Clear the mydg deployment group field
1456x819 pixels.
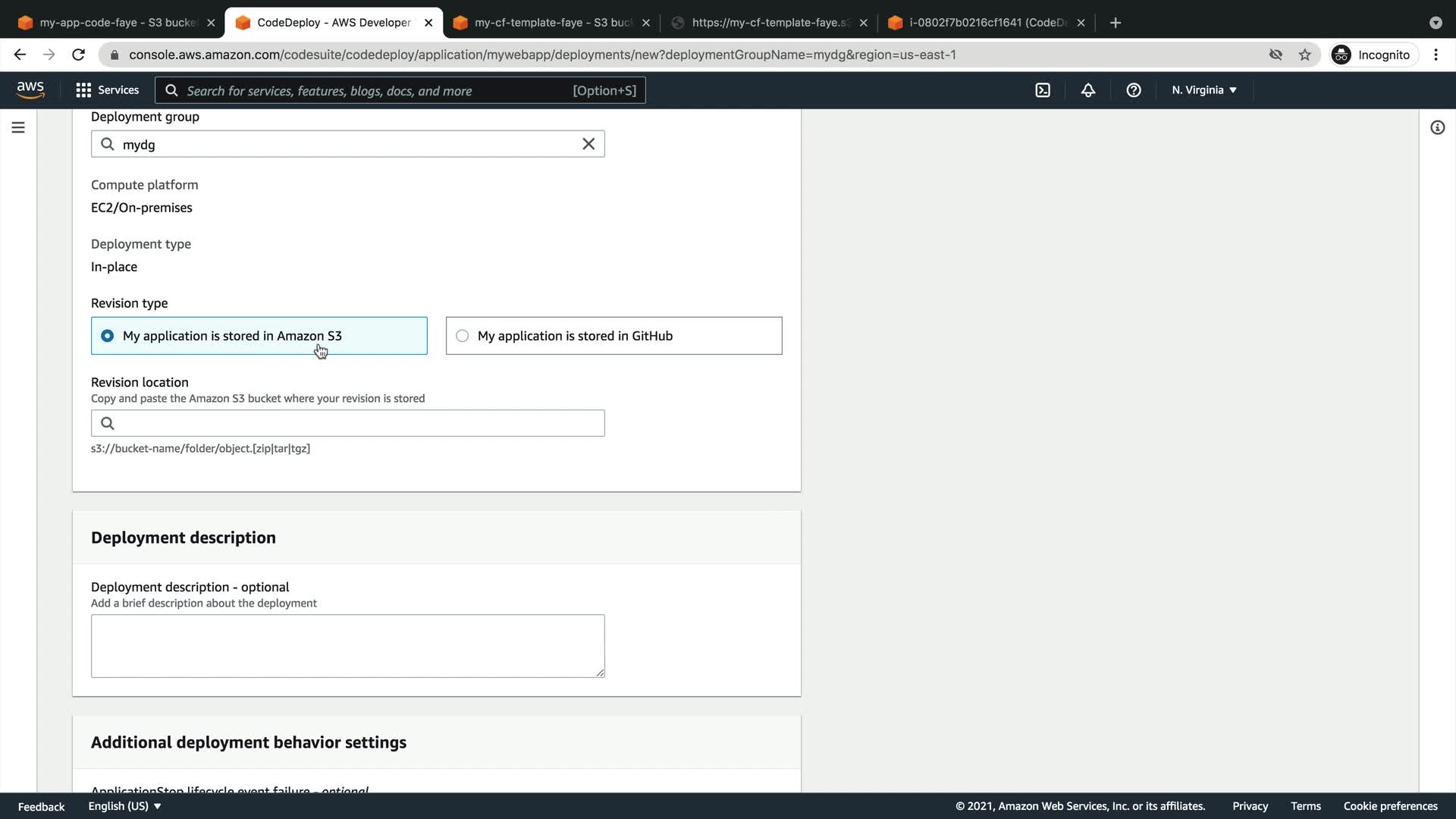pyautogui.click(x=588, y=144)
